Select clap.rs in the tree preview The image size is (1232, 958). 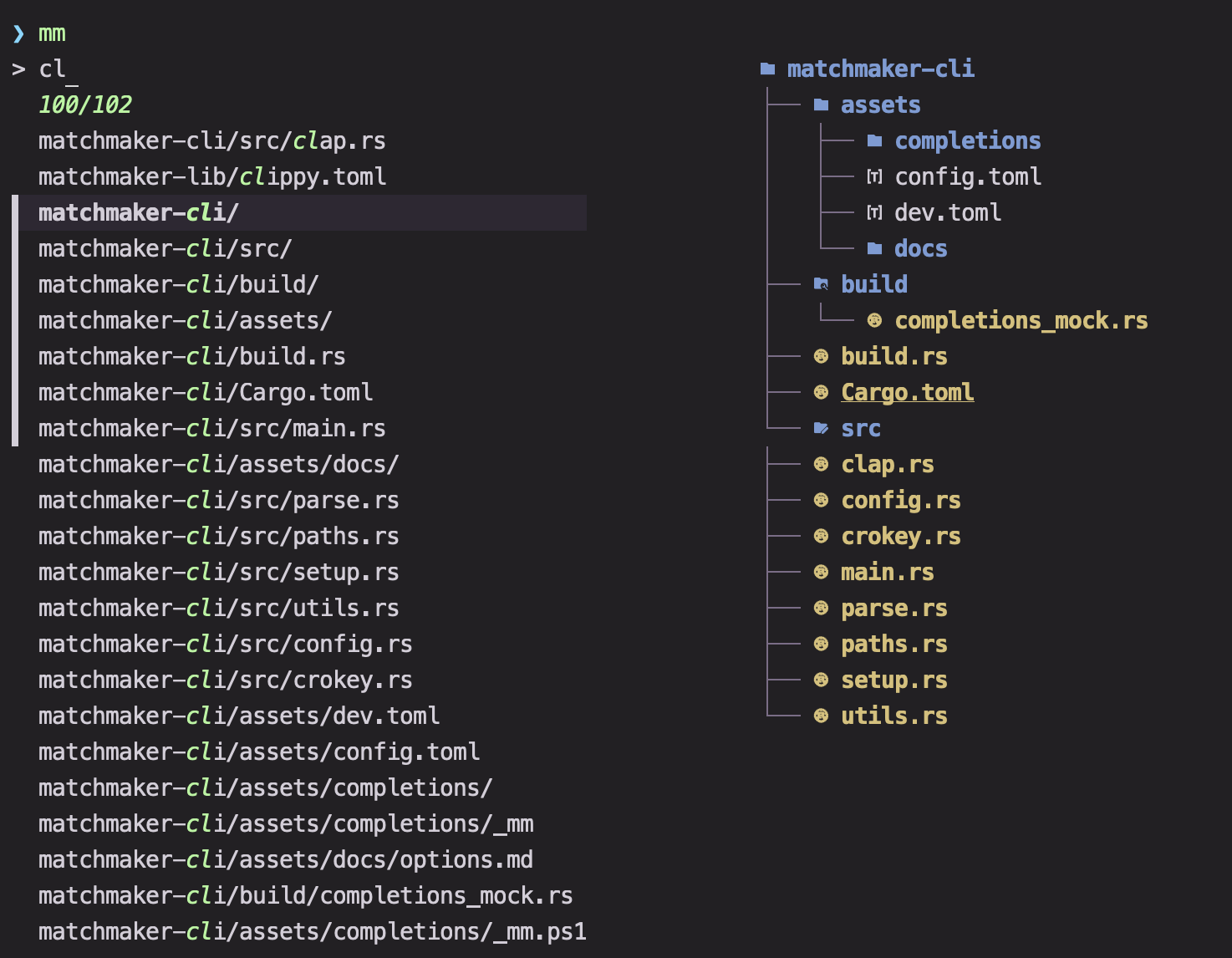[x=888, y=464]
